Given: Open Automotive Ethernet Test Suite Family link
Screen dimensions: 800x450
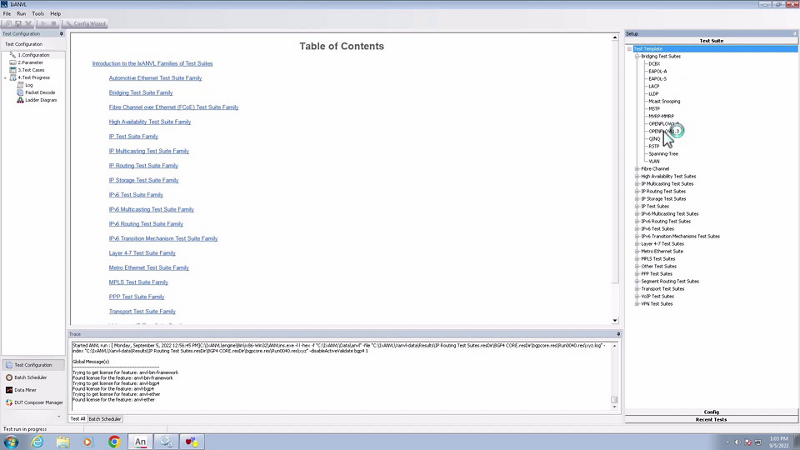Looking at the screenshot, I should point(155,78).
